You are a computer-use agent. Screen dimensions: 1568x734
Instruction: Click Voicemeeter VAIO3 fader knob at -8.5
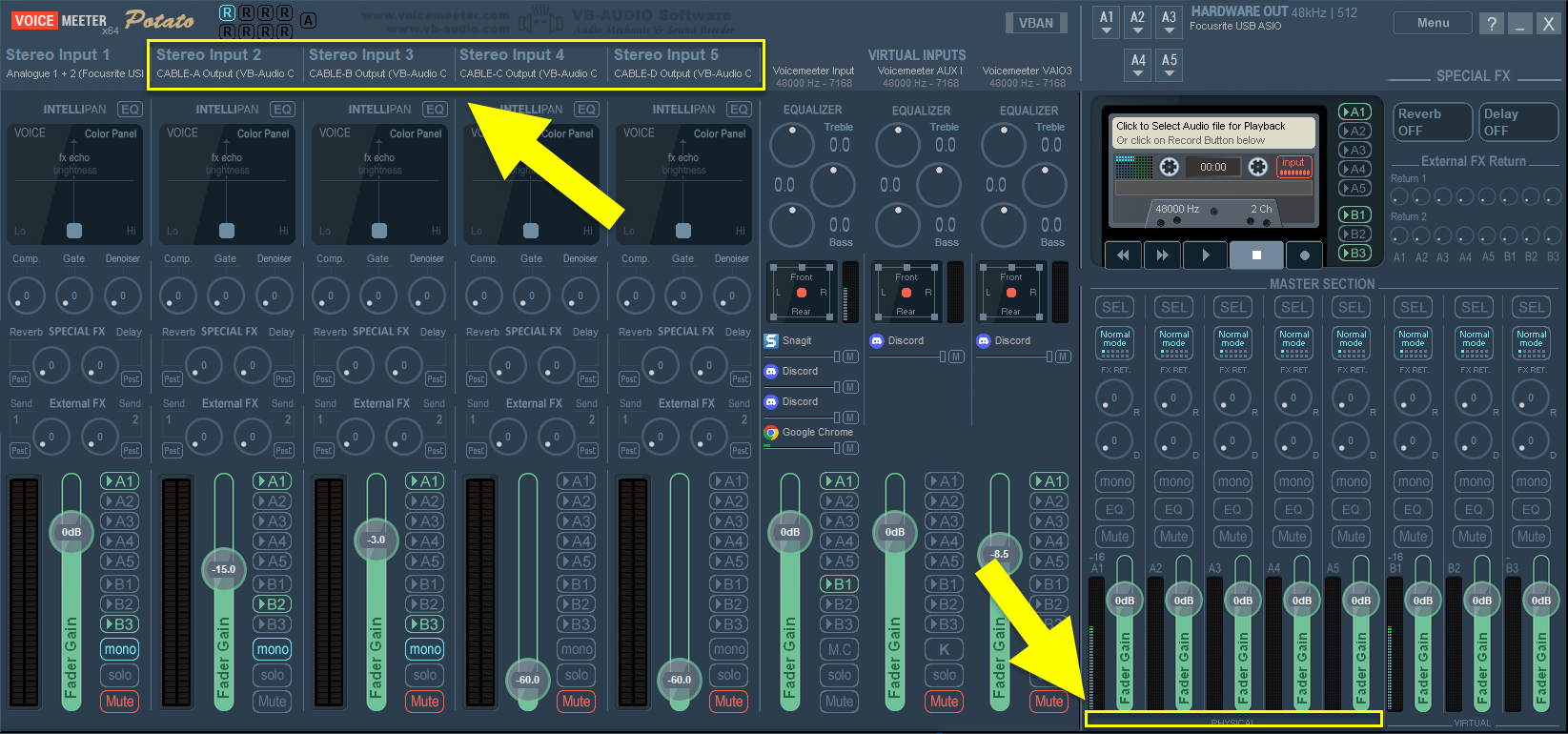[x=999, y=554]
